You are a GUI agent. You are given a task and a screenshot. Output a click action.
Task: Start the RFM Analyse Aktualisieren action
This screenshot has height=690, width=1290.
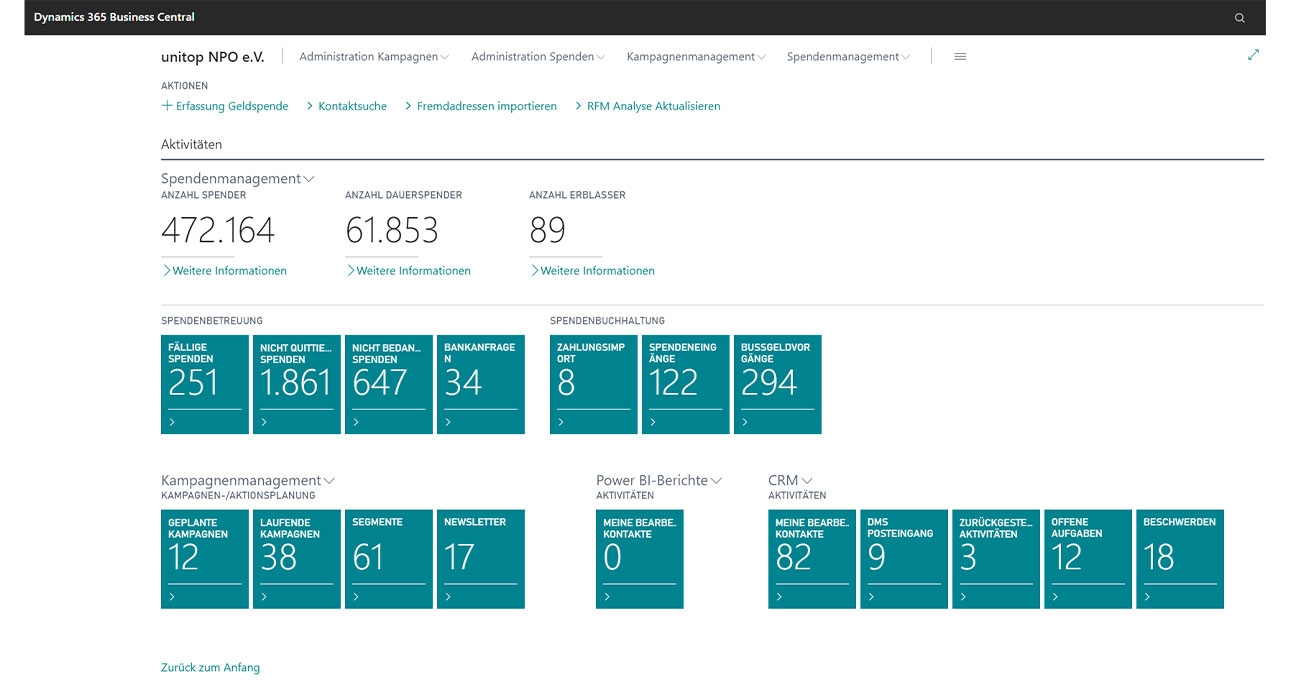click(655, 105)
